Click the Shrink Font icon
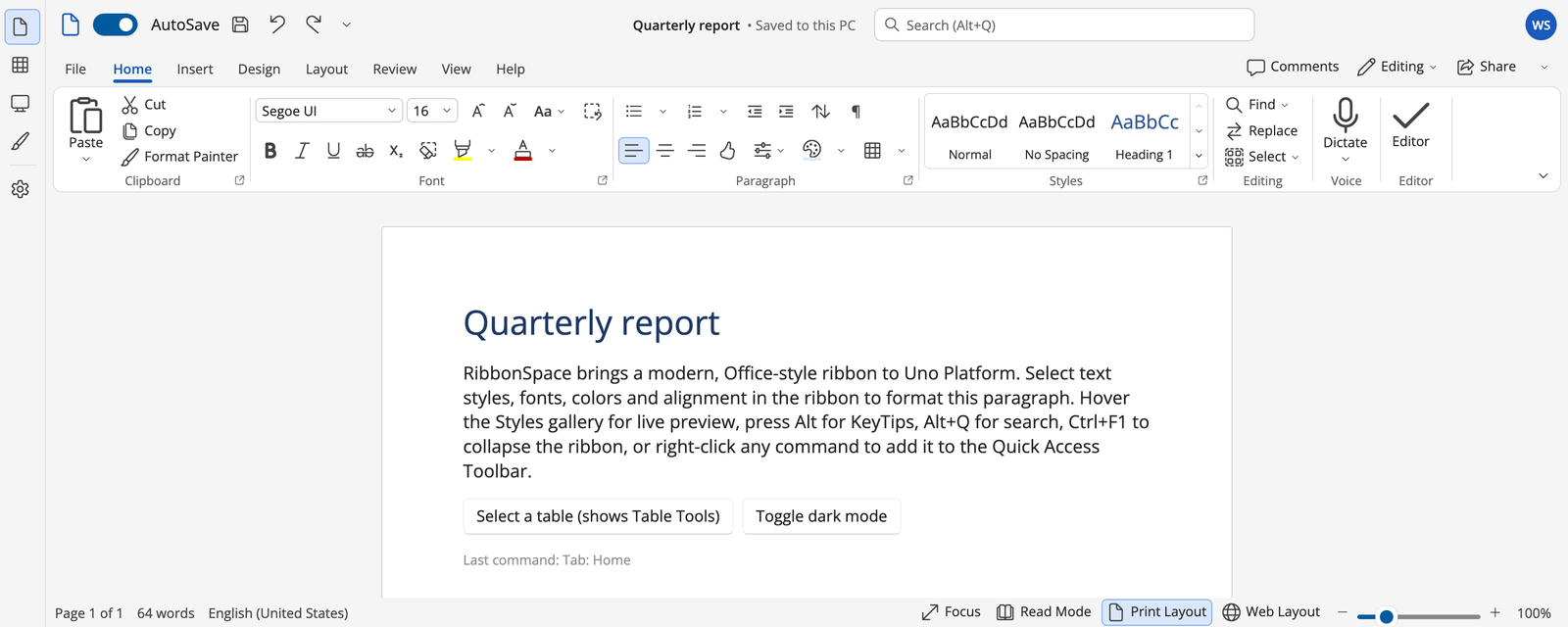 click(510, 111)
